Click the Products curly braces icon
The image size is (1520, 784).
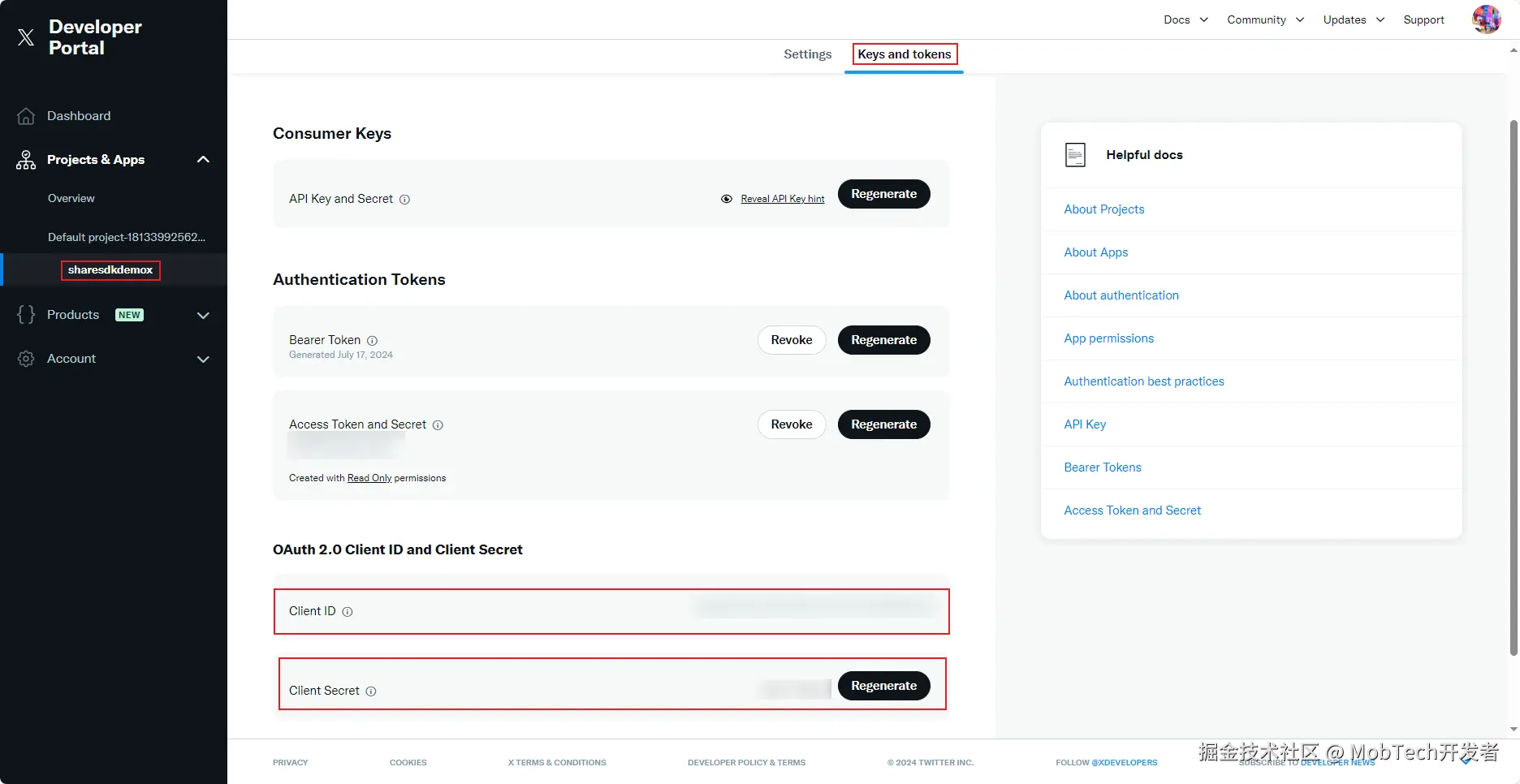pos(26,315)
